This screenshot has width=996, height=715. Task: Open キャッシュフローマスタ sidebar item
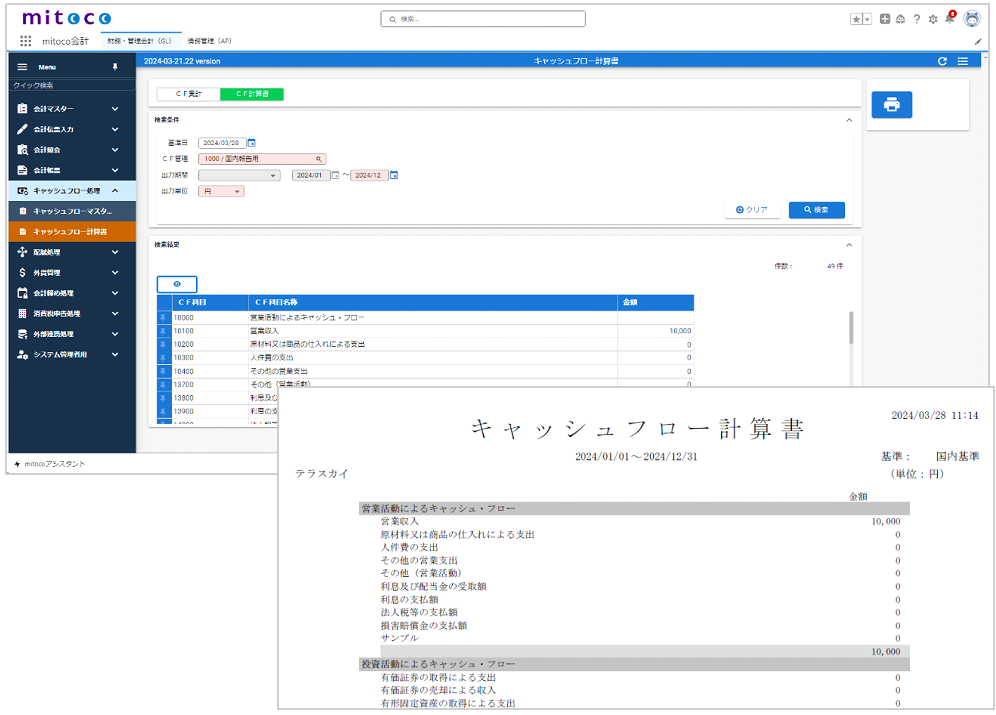(72, 211)
